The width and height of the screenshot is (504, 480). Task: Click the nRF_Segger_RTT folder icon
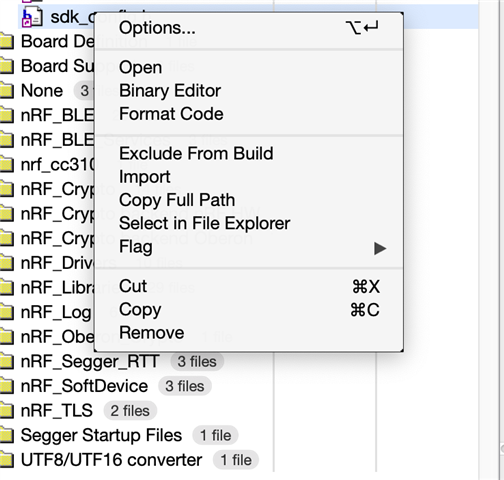pos(7,362)
